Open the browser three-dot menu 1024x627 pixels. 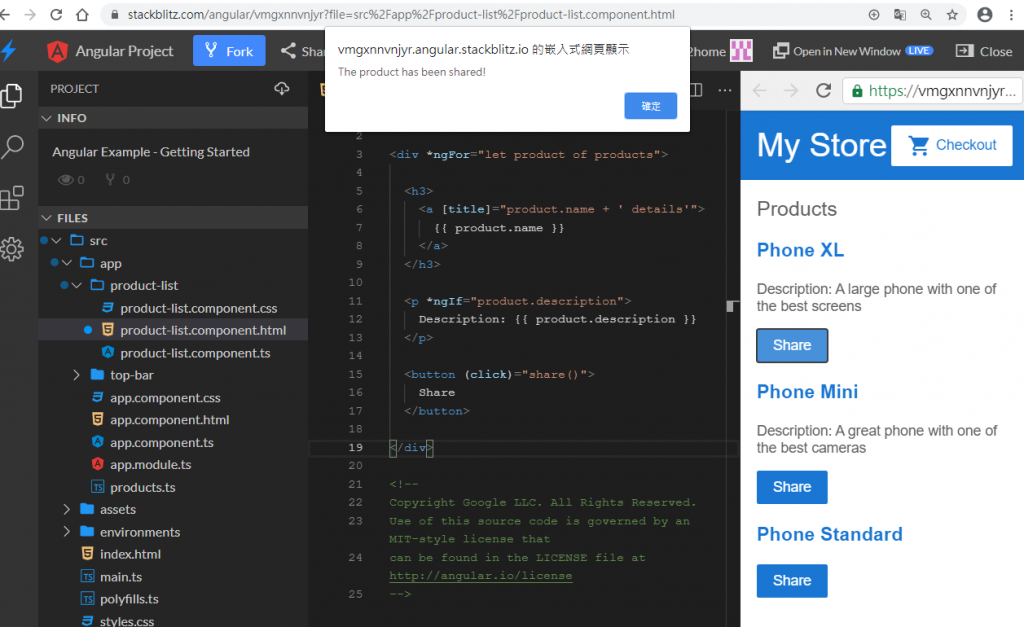click(x=1011, y=14)
